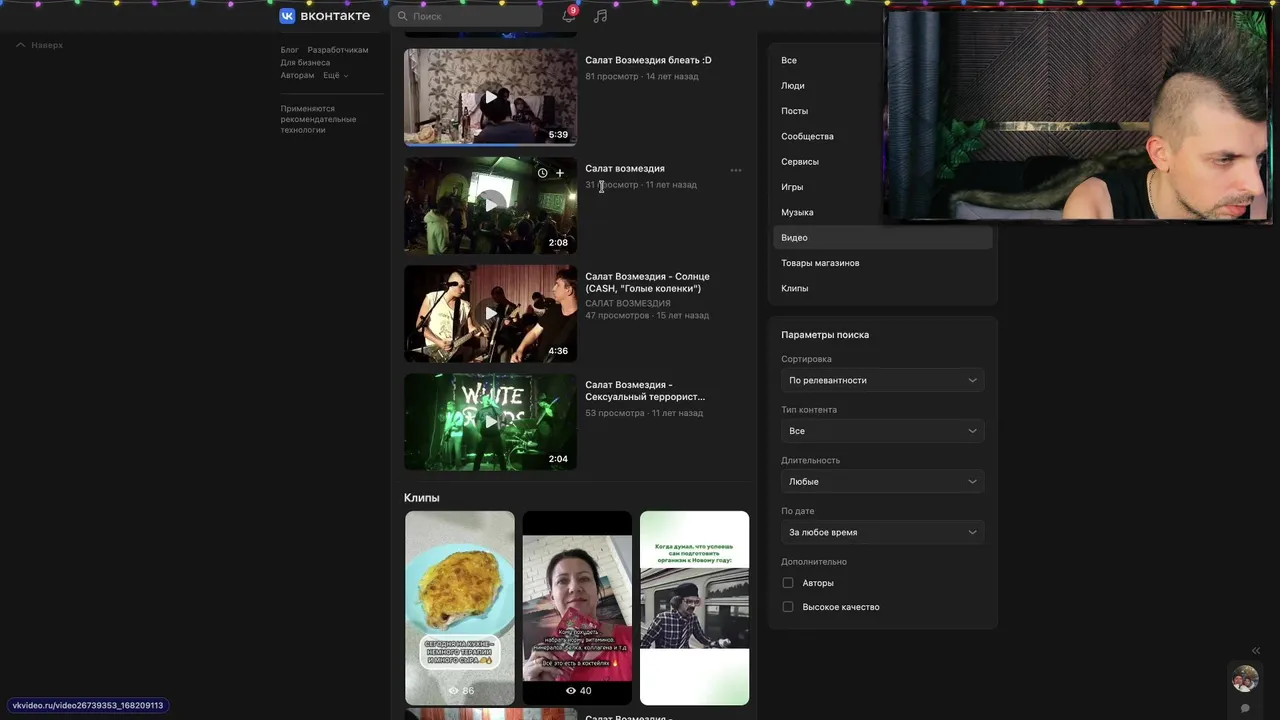Click views eye icon on 40-views clip
The image size is (1280, 720).
(x=571, y=691)
